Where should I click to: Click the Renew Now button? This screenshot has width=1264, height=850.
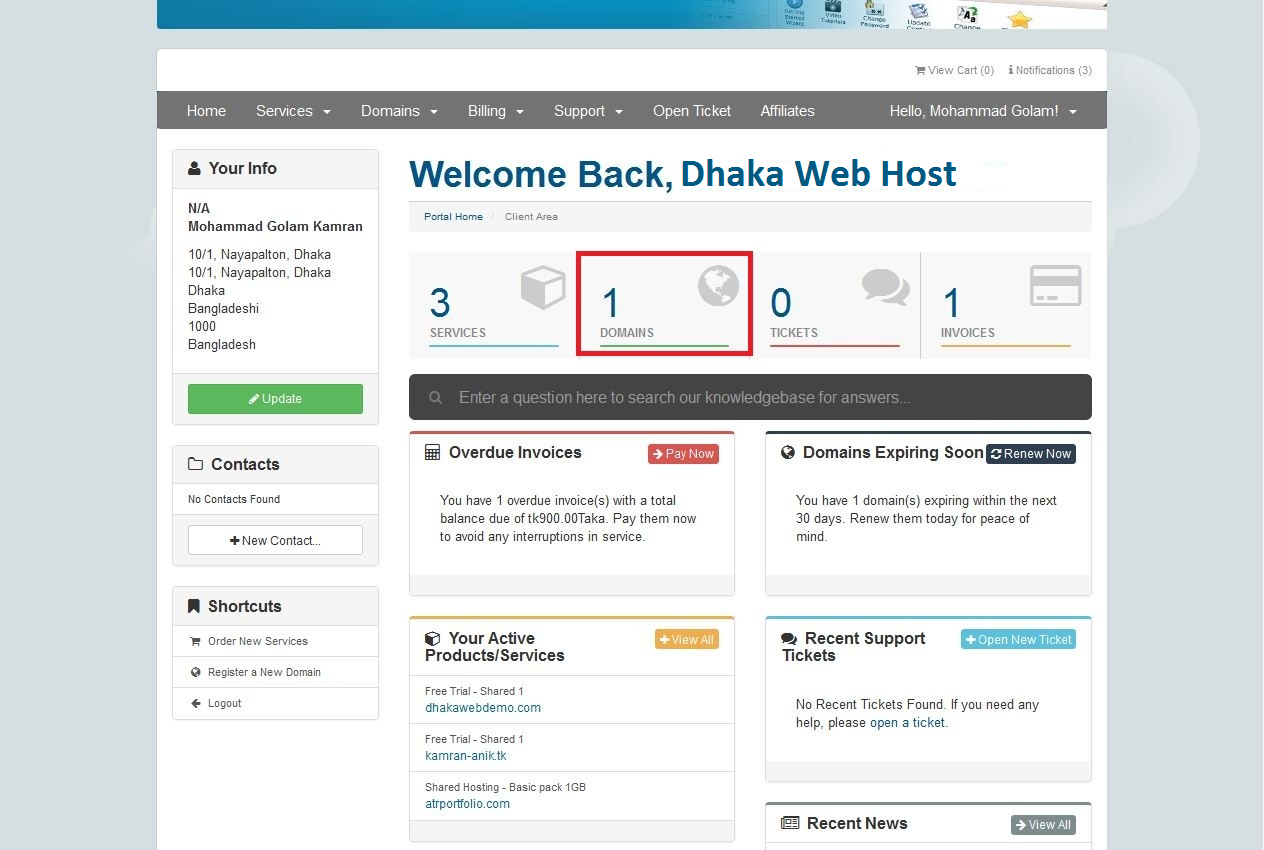(x=1031, y=454)
